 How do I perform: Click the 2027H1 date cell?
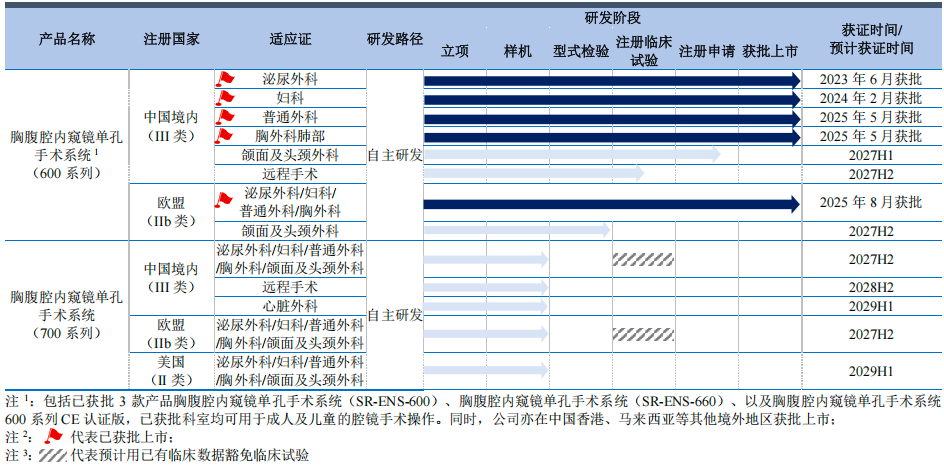click(x=871, y=156)
